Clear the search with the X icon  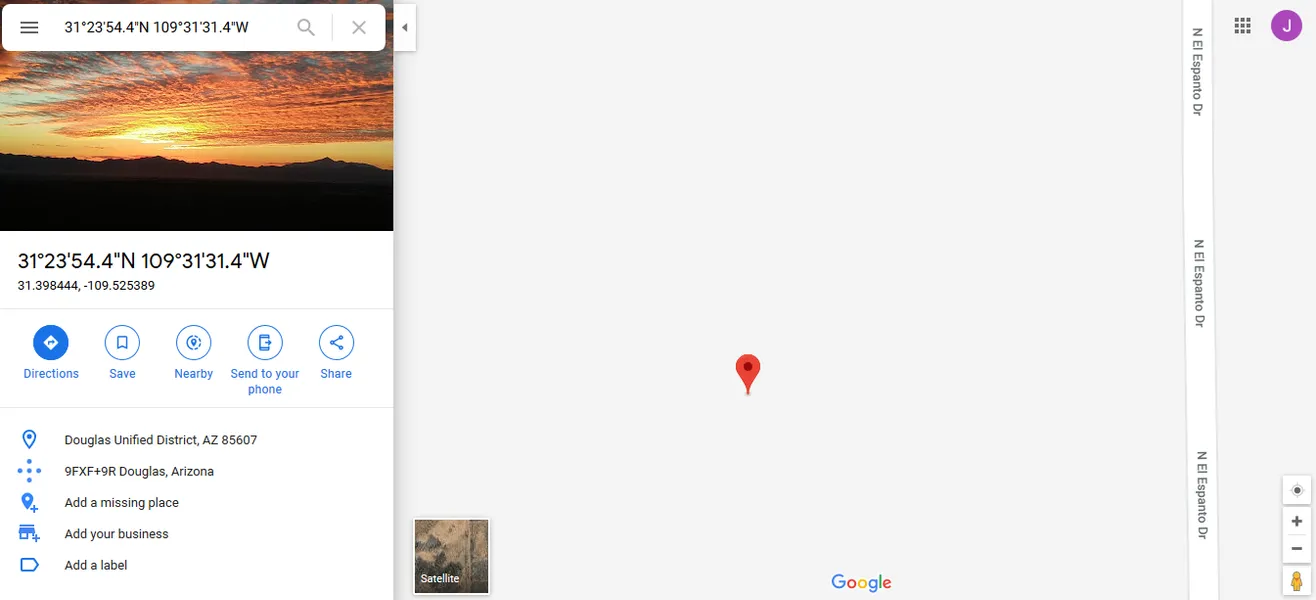[359, 28]
